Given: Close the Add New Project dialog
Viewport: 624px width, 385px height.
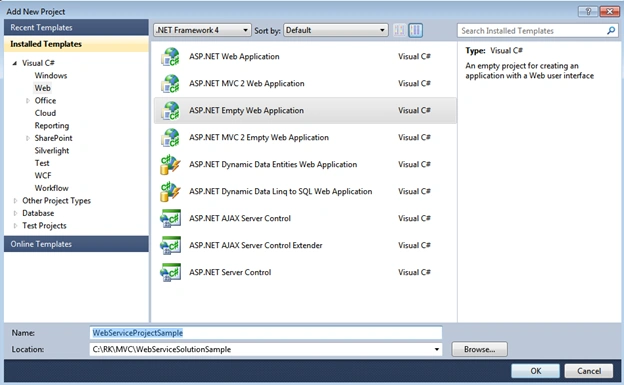Looking at the screenshot, I should click(609, 11).
